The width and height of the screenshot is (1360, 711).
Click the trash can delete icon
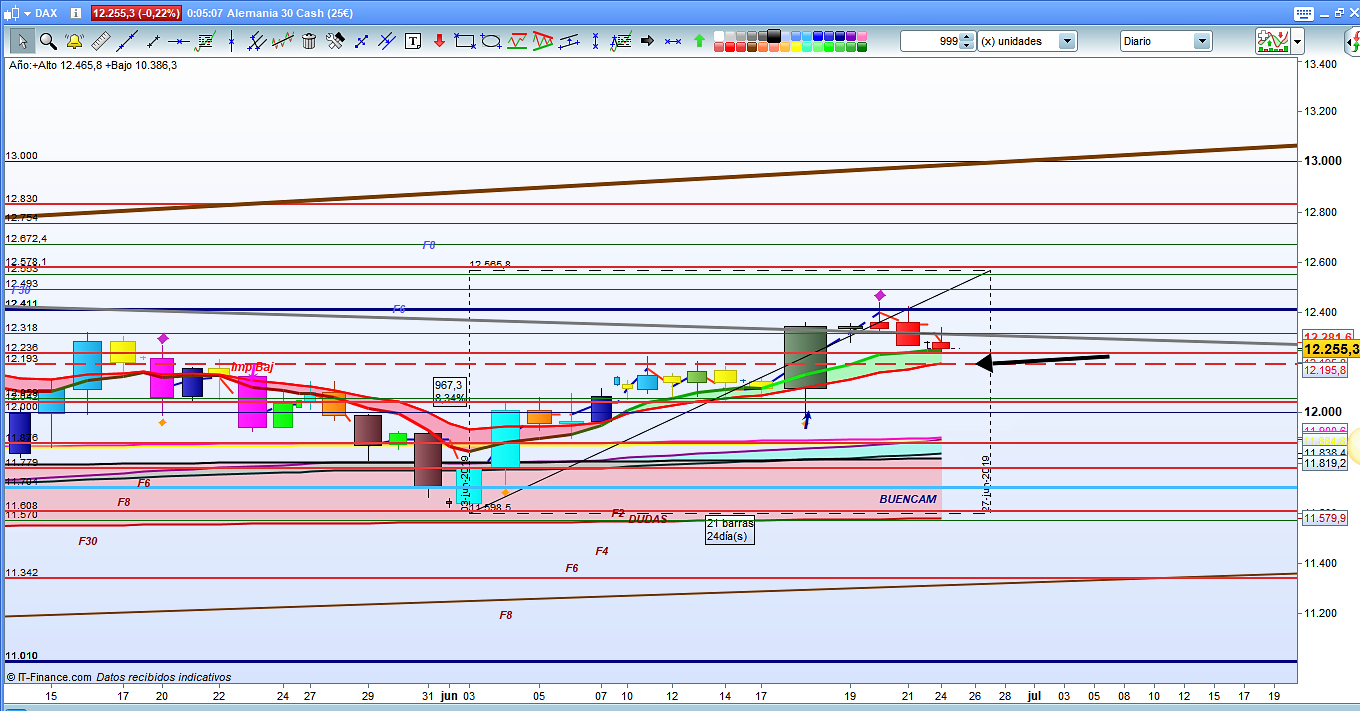tap(309, 41)
